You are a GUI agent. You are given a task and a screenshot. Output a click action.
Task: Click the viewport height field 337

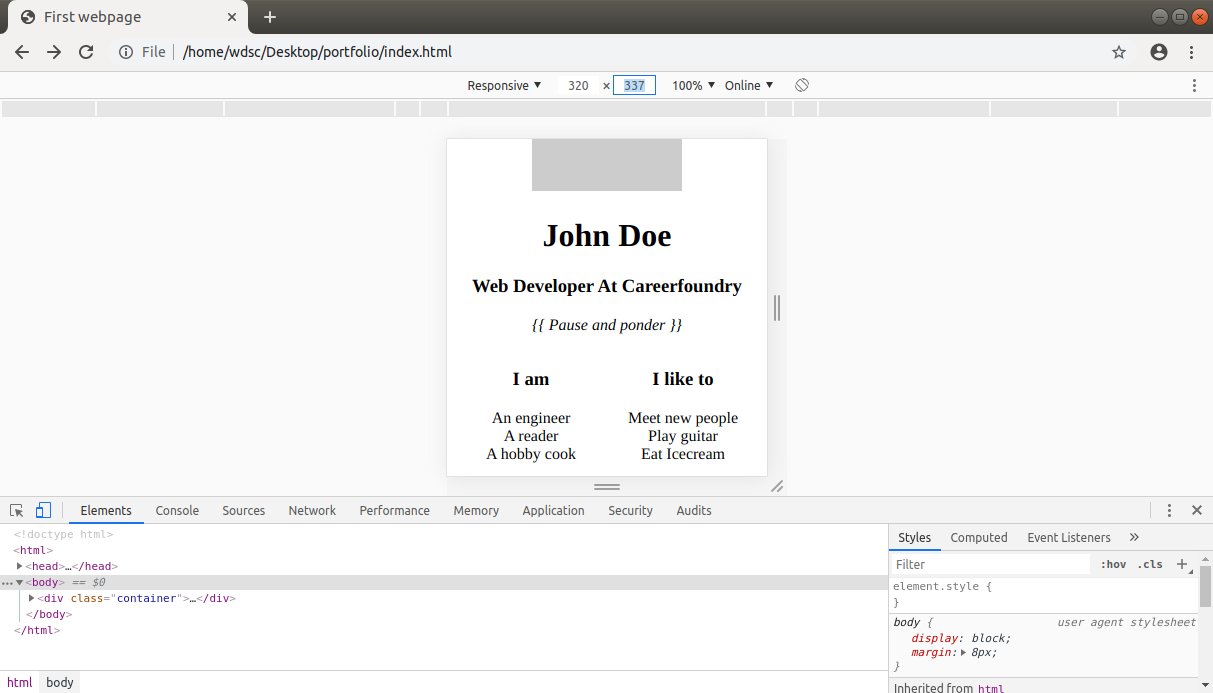[634, 86]
